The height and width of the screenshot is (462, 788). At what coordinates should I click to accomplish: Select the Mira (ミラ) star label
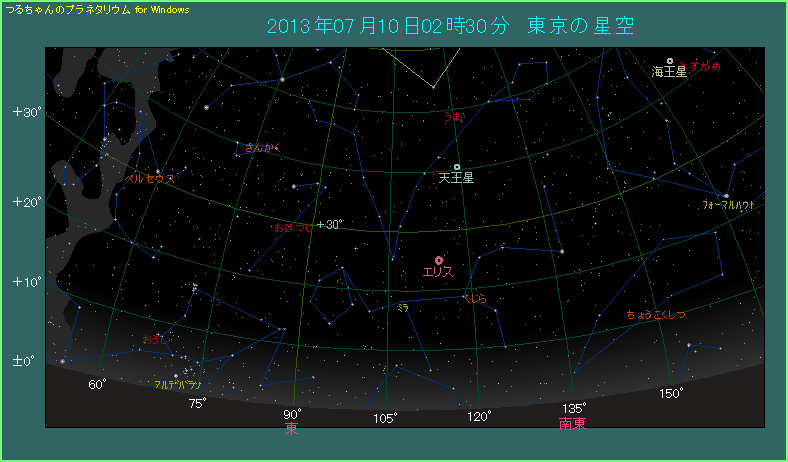(x=402, y=307)
